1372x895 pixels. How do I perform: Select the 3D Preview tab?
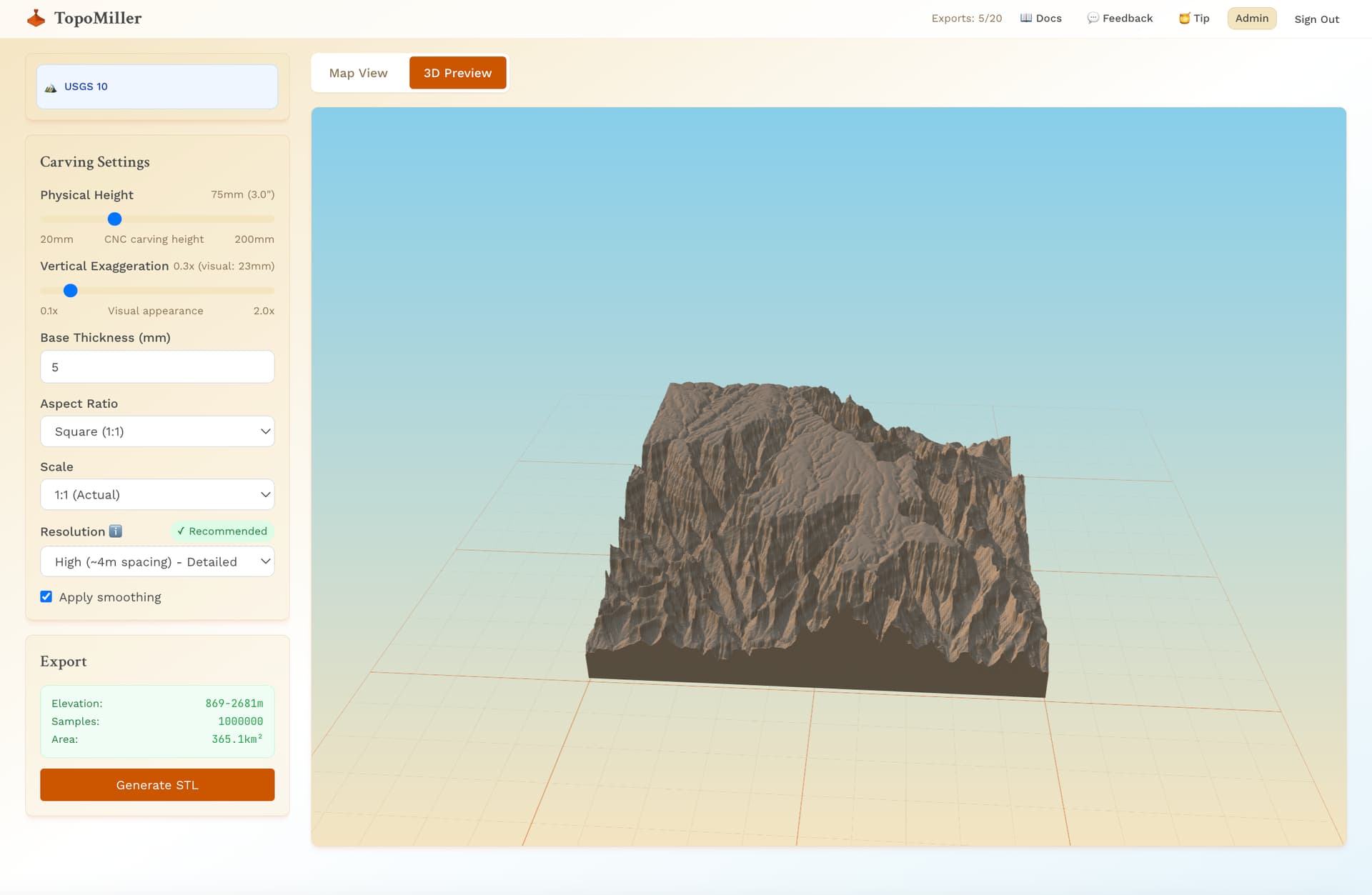tap(457, 73)
